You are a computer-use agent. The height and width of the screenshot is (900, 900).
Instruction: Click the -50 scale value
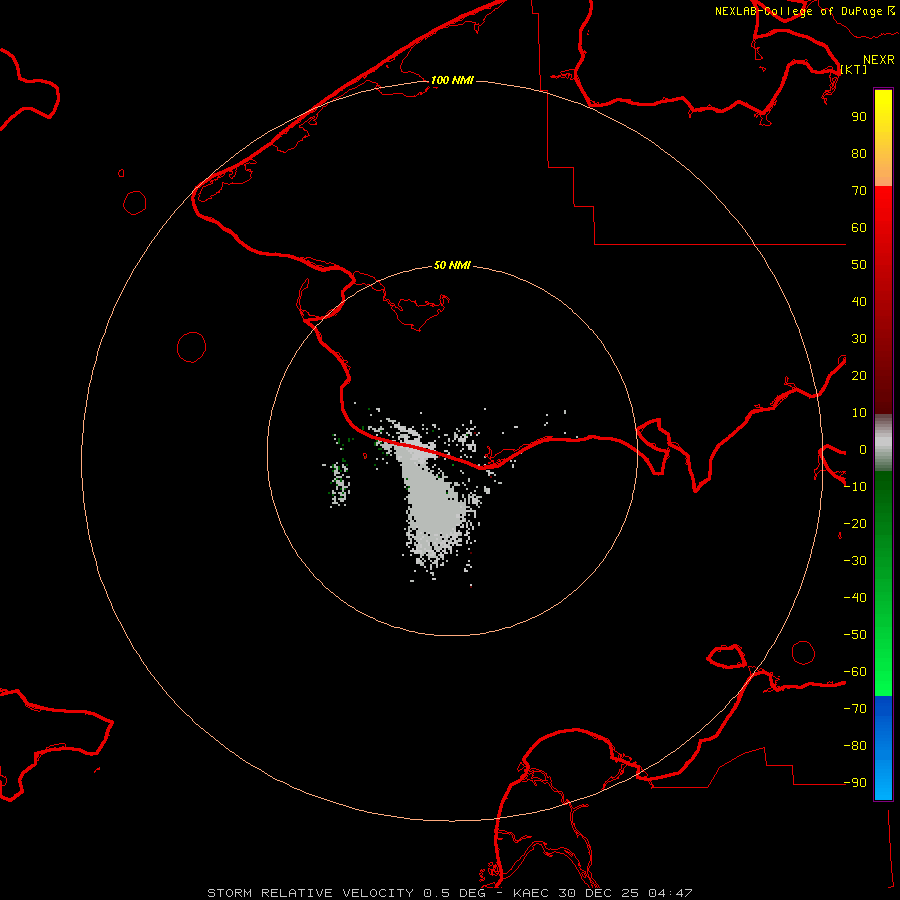click(x=855, y=635)
